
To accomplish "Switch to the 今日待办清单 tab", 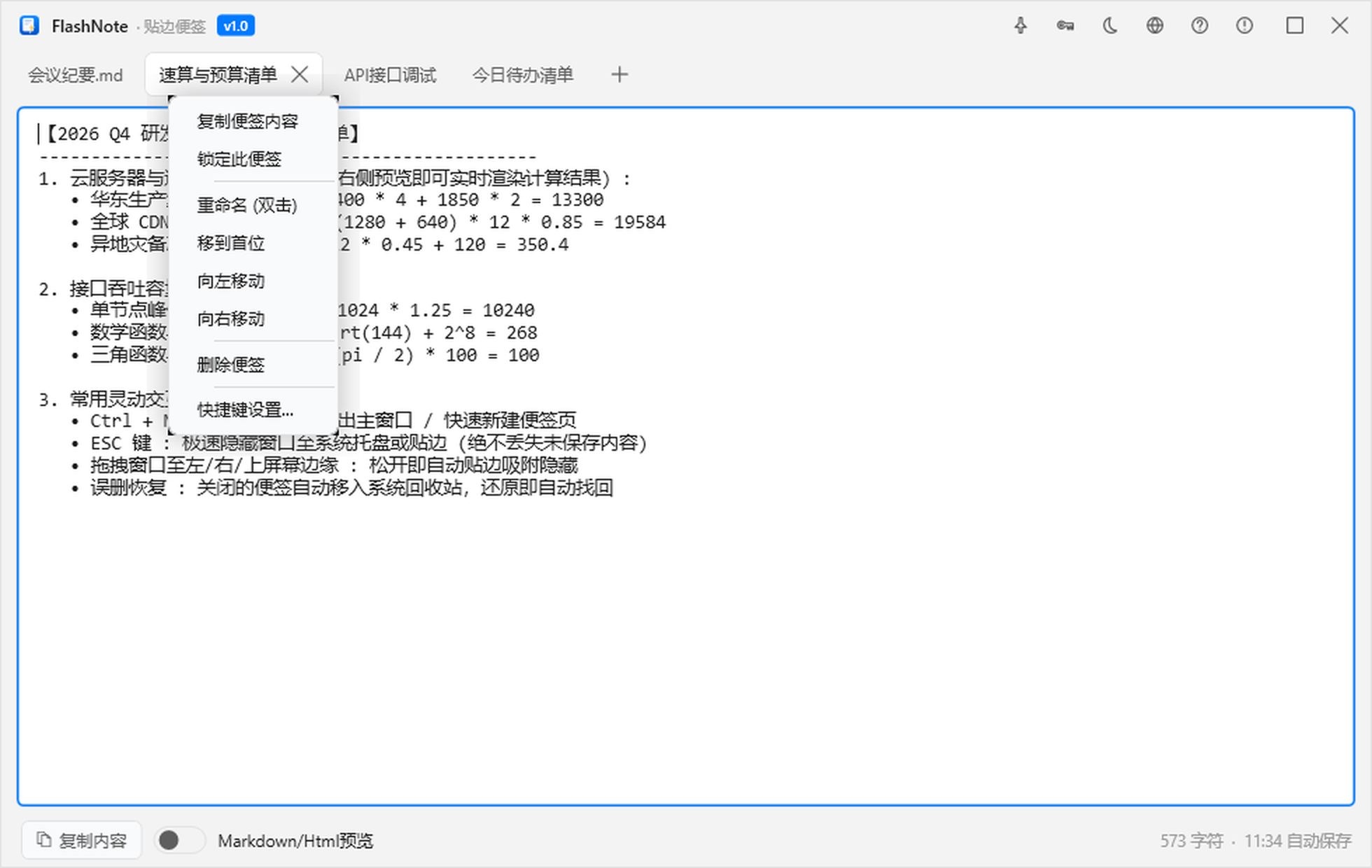I will tap(523, 75).
